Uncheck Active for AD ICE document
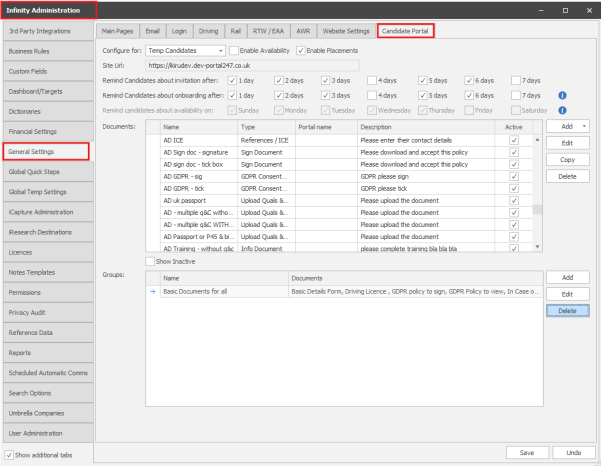This screenshot has height=466, width=601. pos(514,140)
